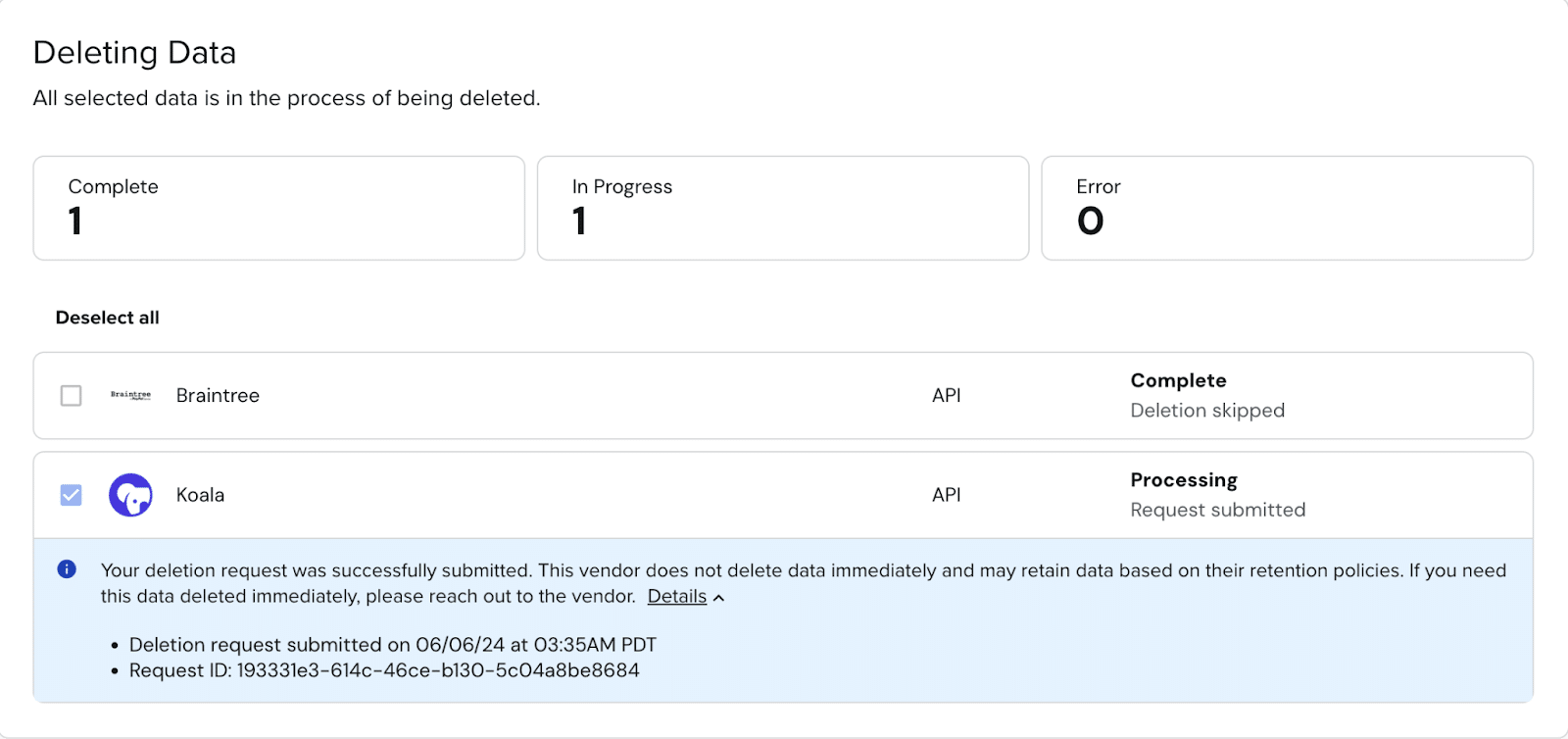The image size is (1568, 739).
Task: Collapse details using the chevron arrow
Action: 719,598
